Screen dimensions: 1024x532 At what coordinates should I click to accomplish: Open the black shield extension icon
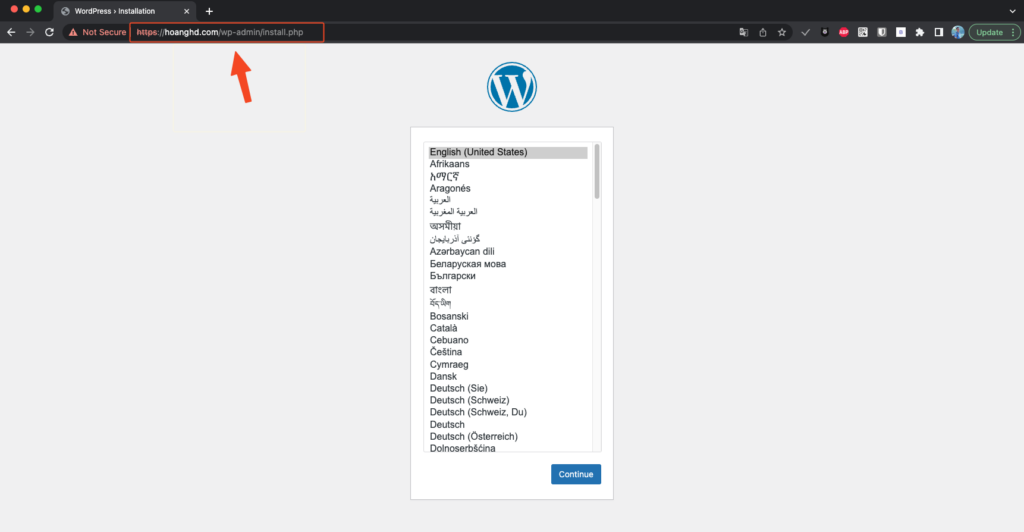point(825,32)
